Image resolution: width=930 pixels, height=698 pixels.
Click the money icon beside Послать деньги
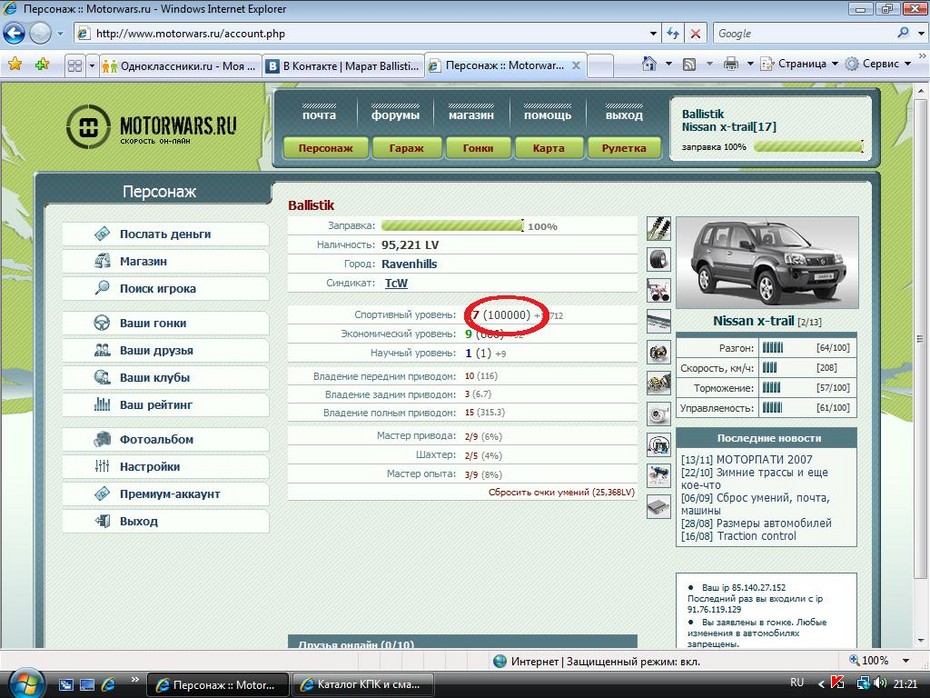[x=102, y=234]
